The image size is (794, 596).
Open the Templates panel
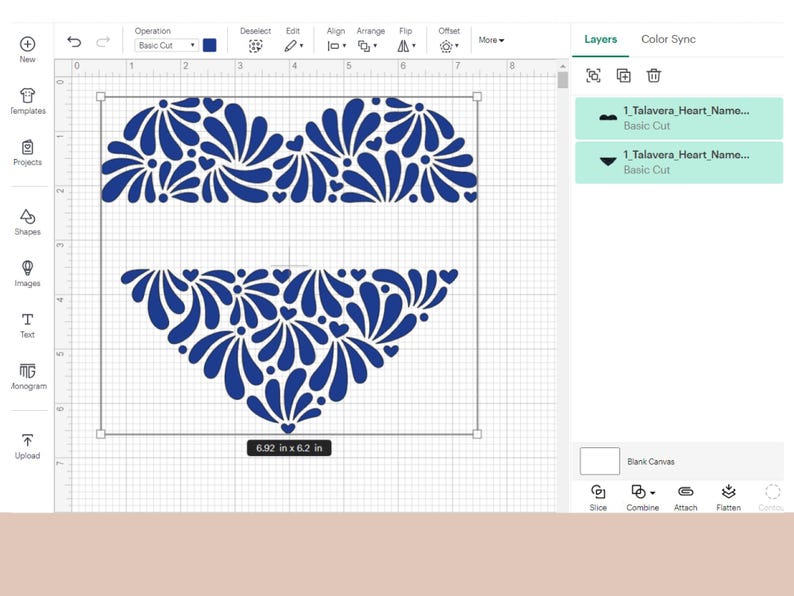point(27,101)
